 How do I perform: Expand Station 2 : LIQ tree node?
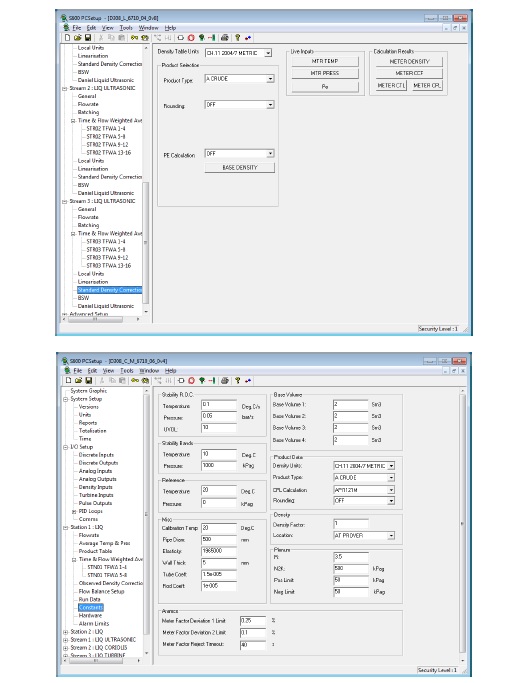[65, 632]
